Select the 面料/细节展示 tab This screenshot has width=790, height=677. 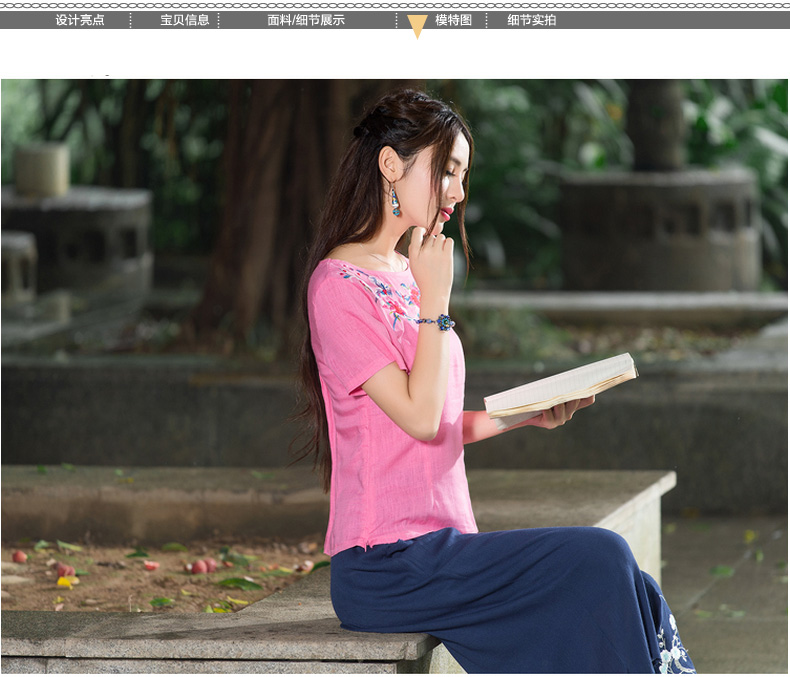[x=306, y=20]
